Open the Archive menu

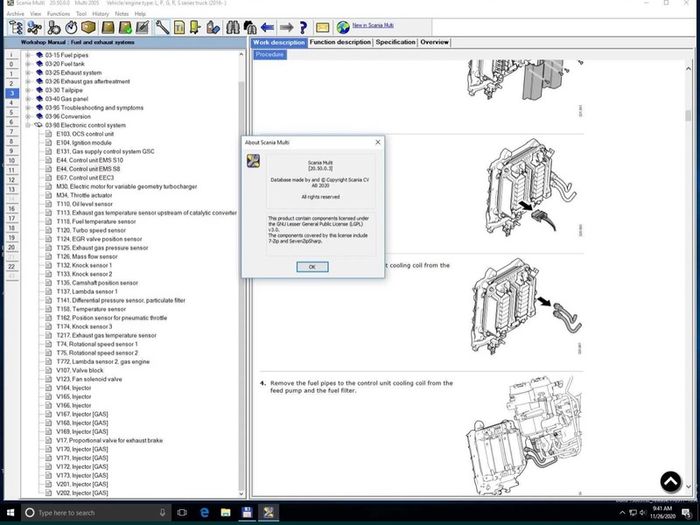coord(15,14)
